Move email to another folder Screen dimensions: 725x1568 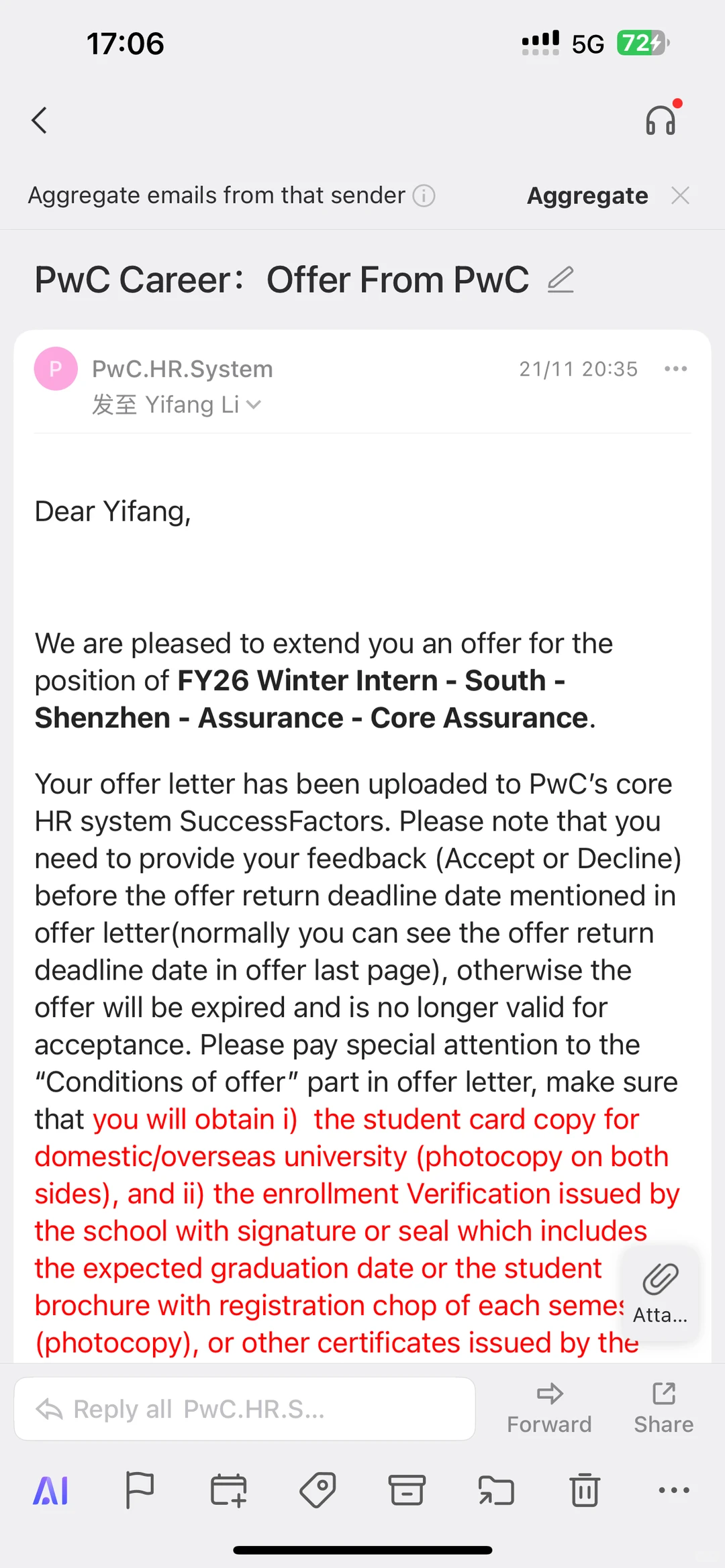(496, 1490)
